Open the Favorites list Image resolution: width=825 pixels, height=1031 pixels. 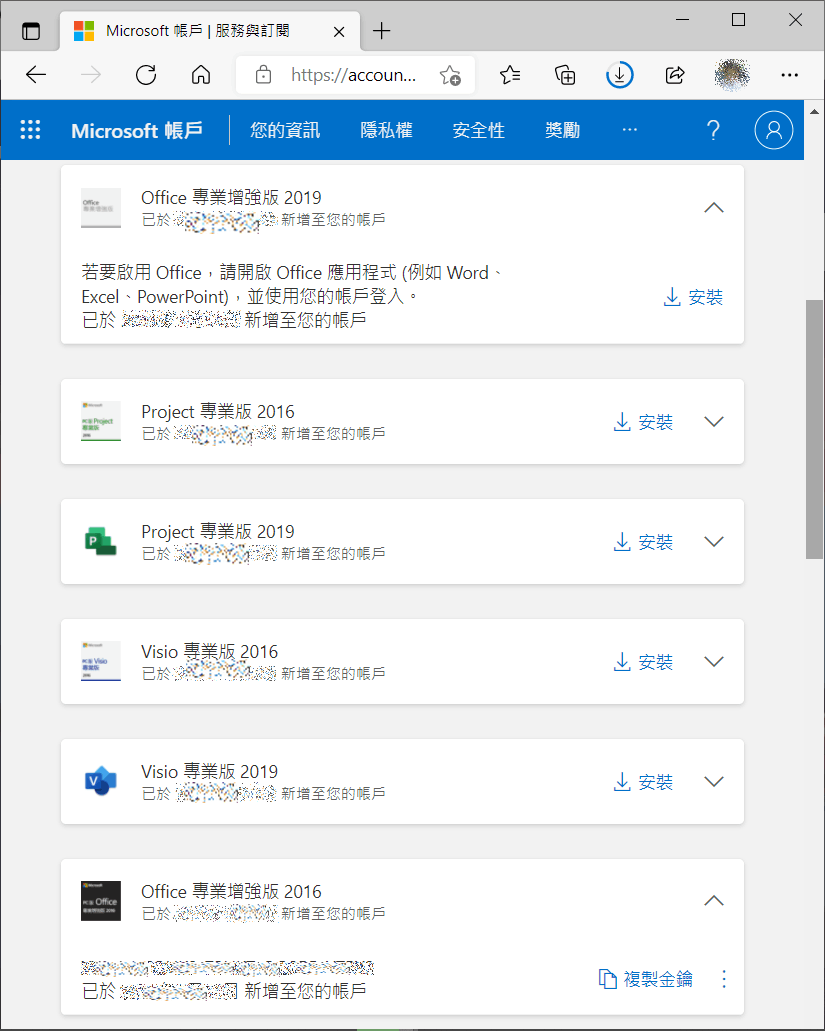point(510,75)
